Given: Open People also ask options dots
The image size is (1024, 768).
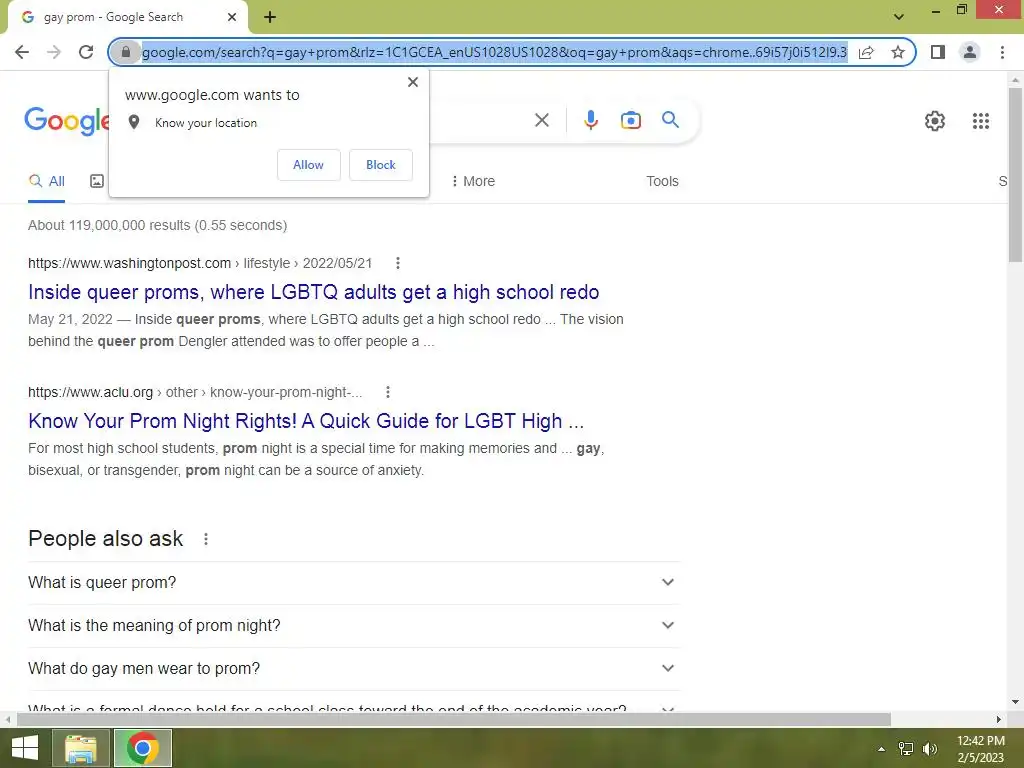Looking at the screenshot, I should [206, 539].
